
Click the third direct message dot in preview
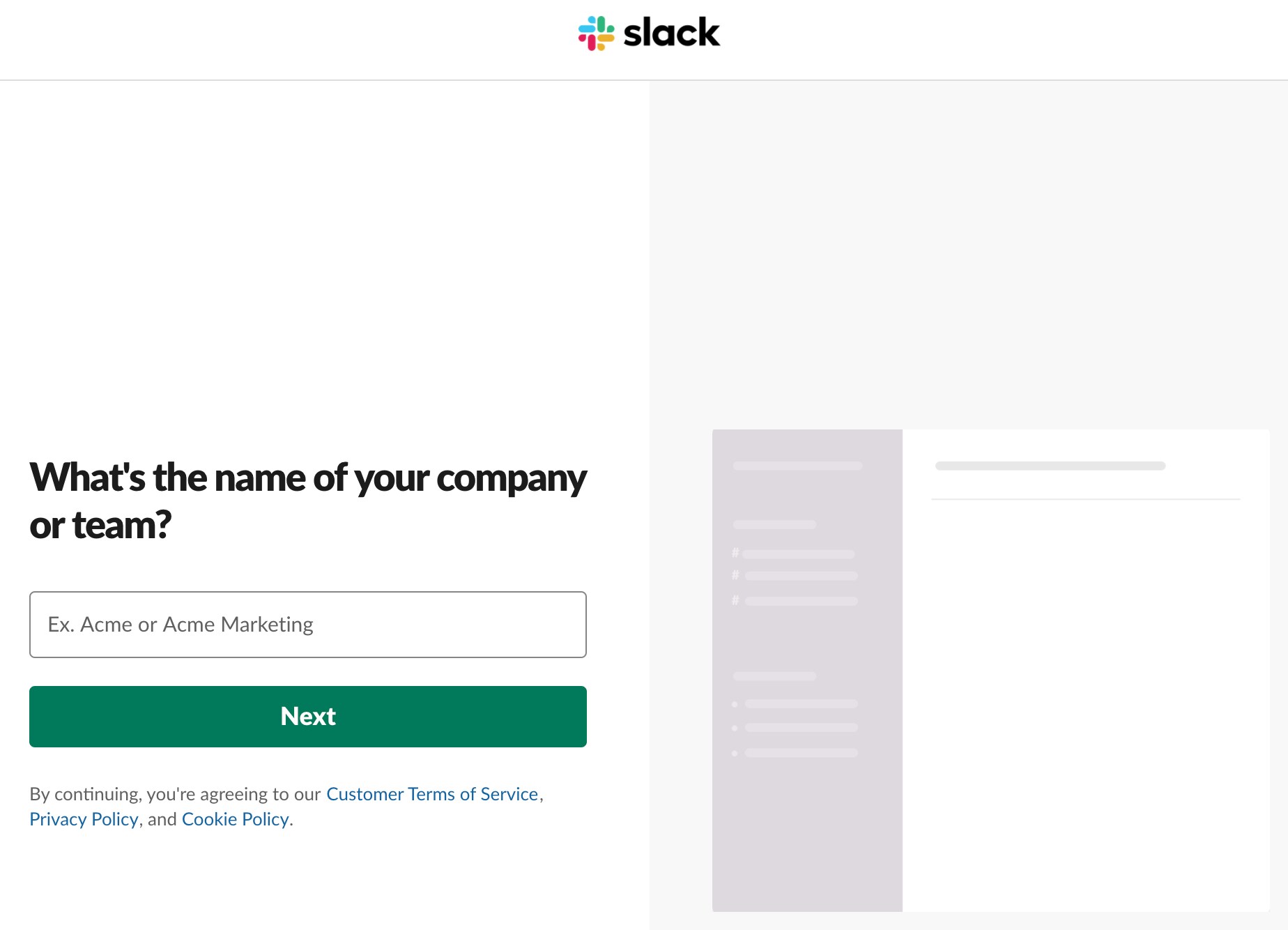click(735, 753)
